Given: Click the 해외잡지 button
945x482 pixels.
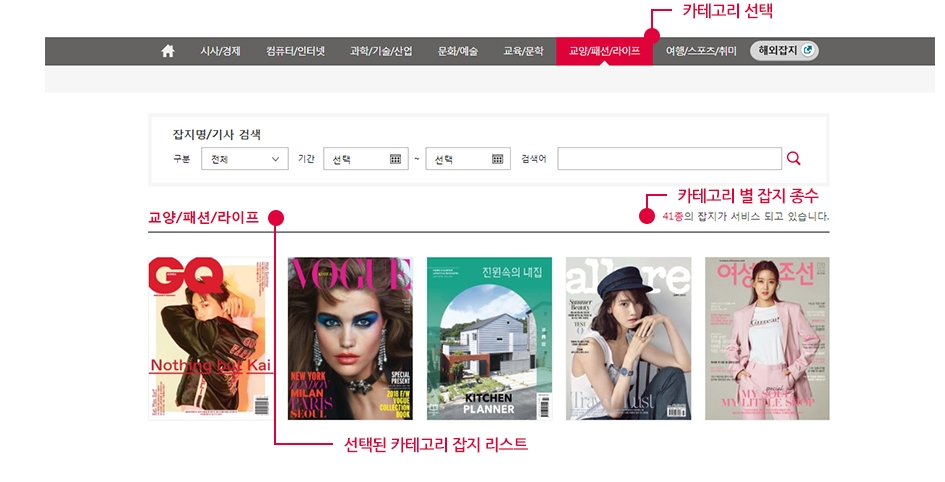Looking at the screenshot, I should [x=784, y=51].
